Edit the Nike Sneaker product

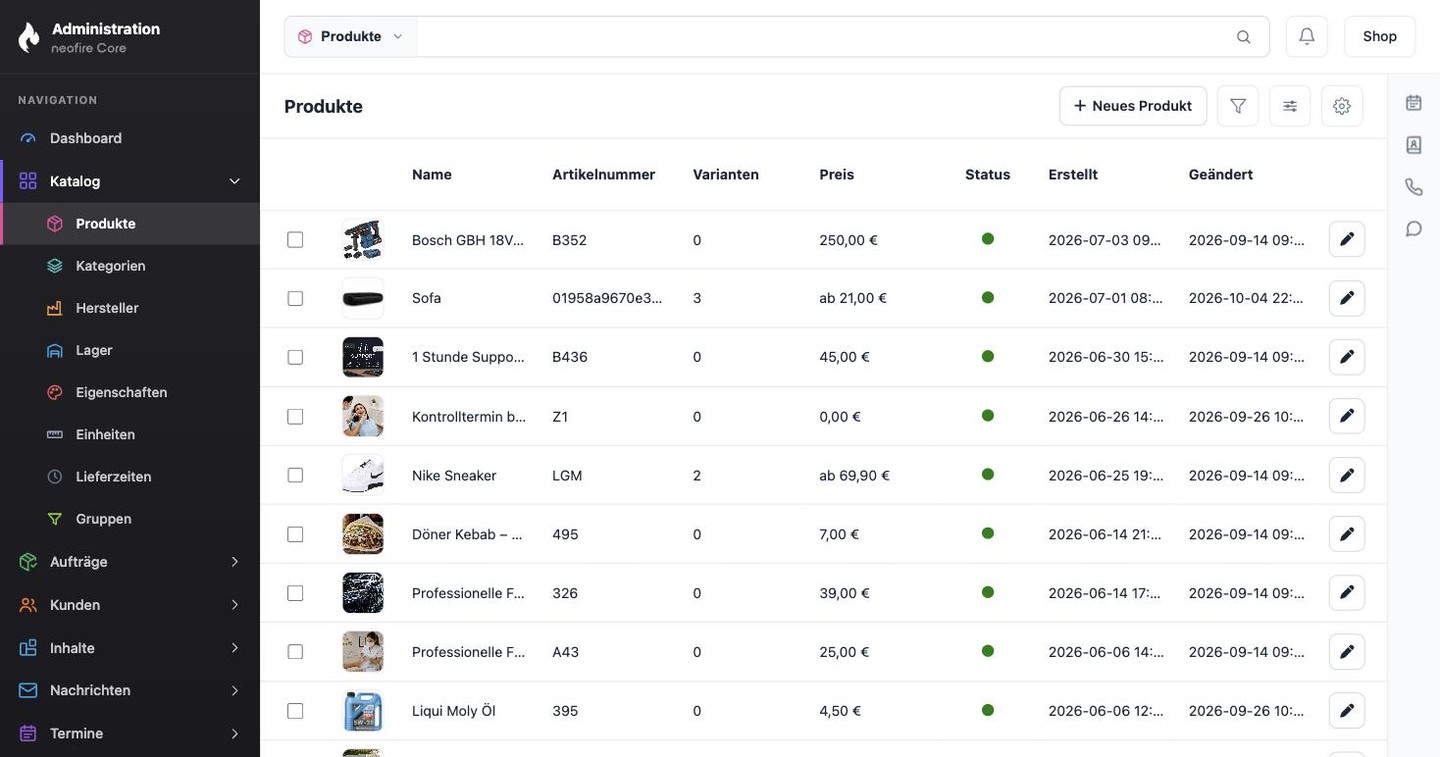click(x=1347, y=475)
